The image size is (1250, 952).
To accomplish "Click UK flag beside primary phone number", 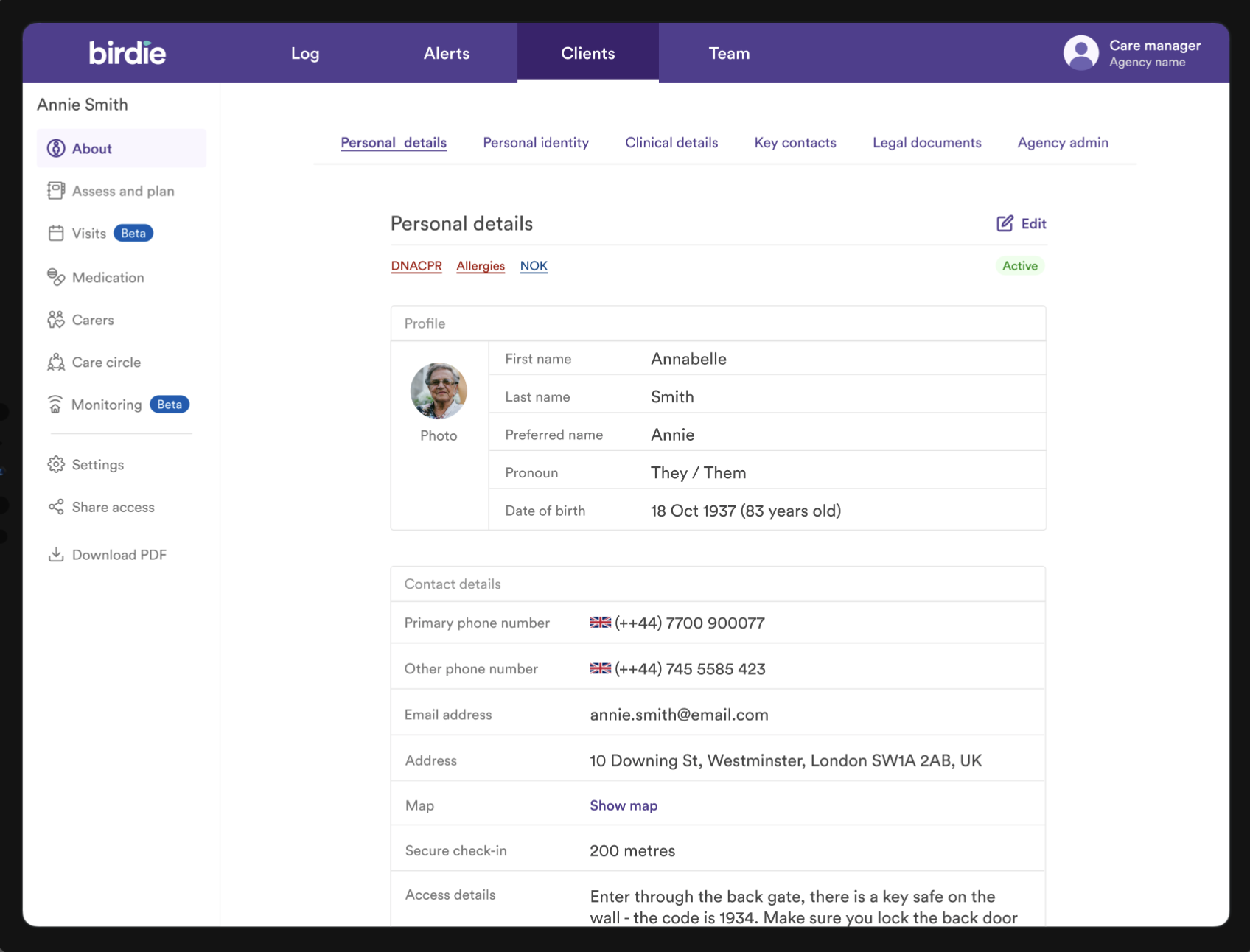I will (x=600, y=623).
